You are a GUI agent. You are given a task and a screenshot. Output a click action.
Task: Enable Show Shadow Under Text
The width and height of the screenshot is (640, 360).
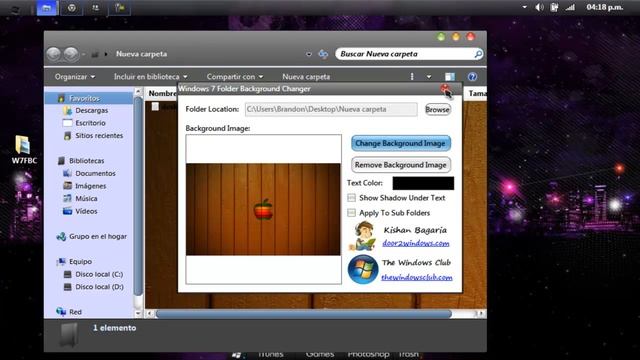(x=351, y=198)
